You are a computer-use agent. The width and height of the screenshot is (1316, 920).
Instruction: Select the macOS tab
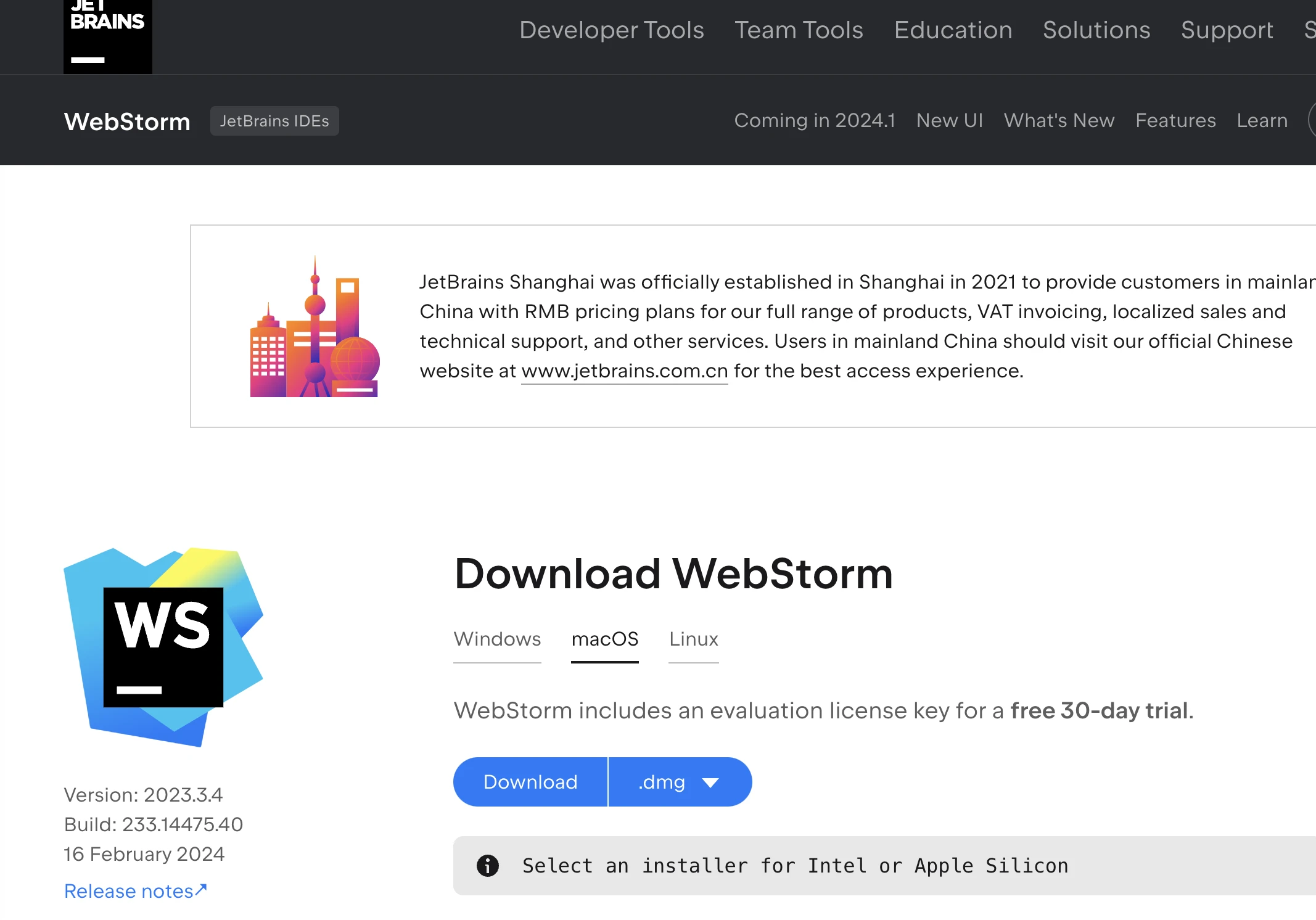(x=605, y=639)
